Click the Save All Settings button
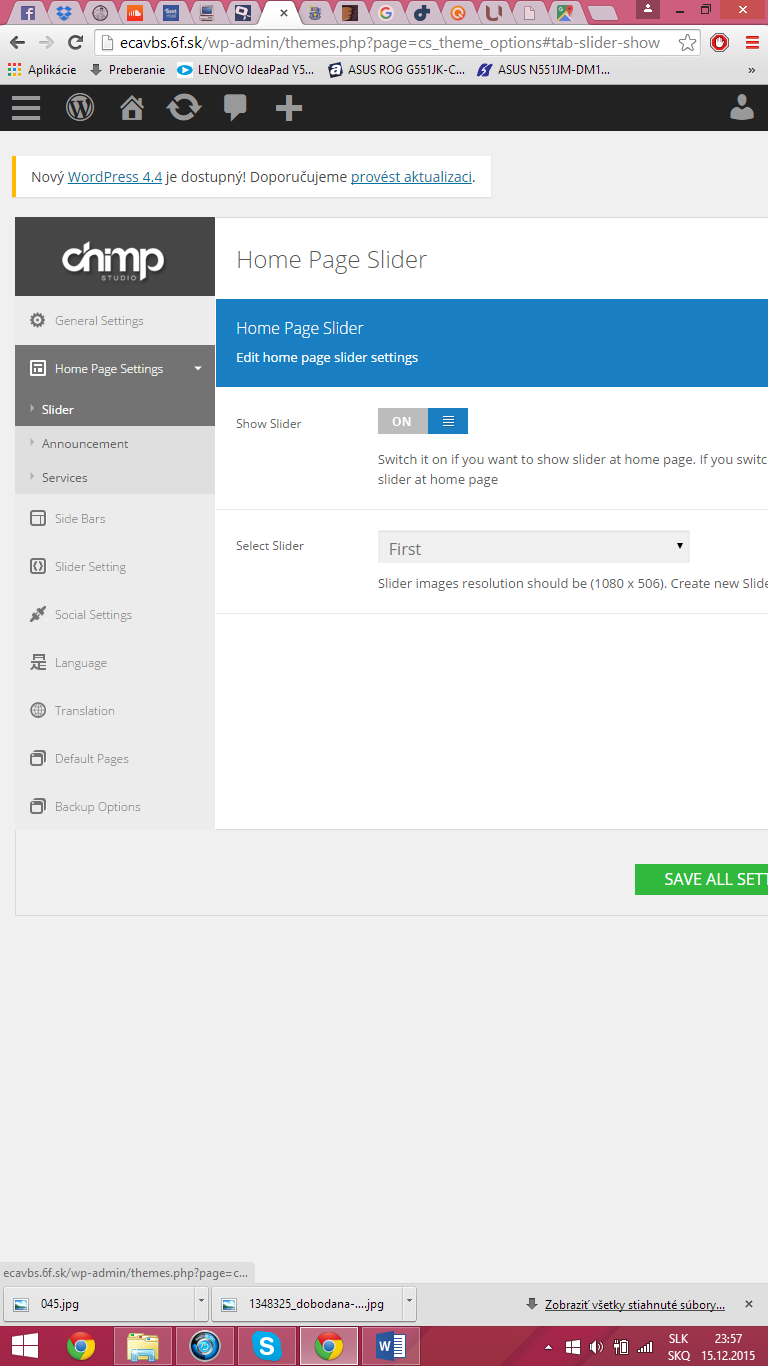The image size is (768, 1366). [x=702, y=879]
